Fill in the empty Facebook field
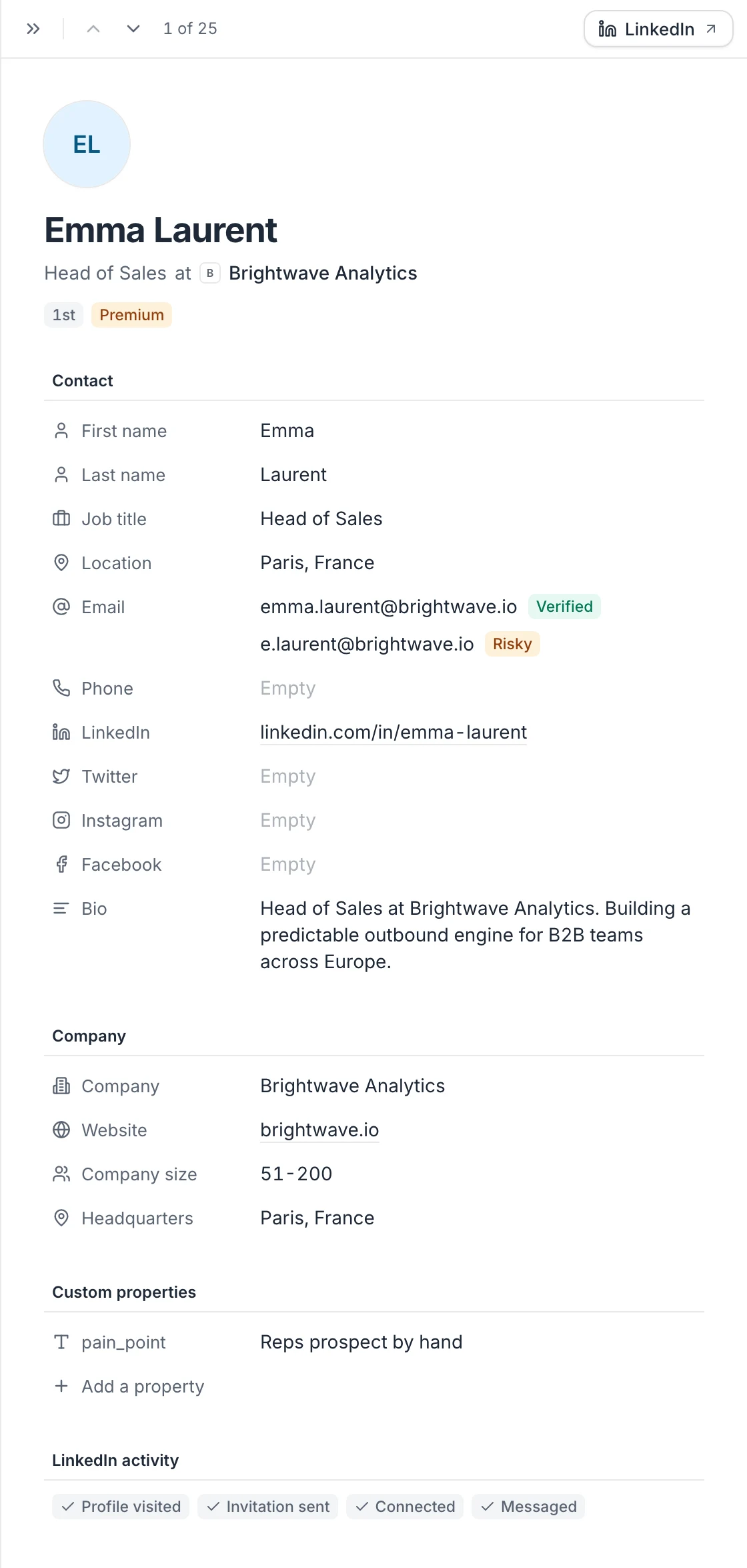This screenshot has width=747, height=1568. (x=288, y=865)
